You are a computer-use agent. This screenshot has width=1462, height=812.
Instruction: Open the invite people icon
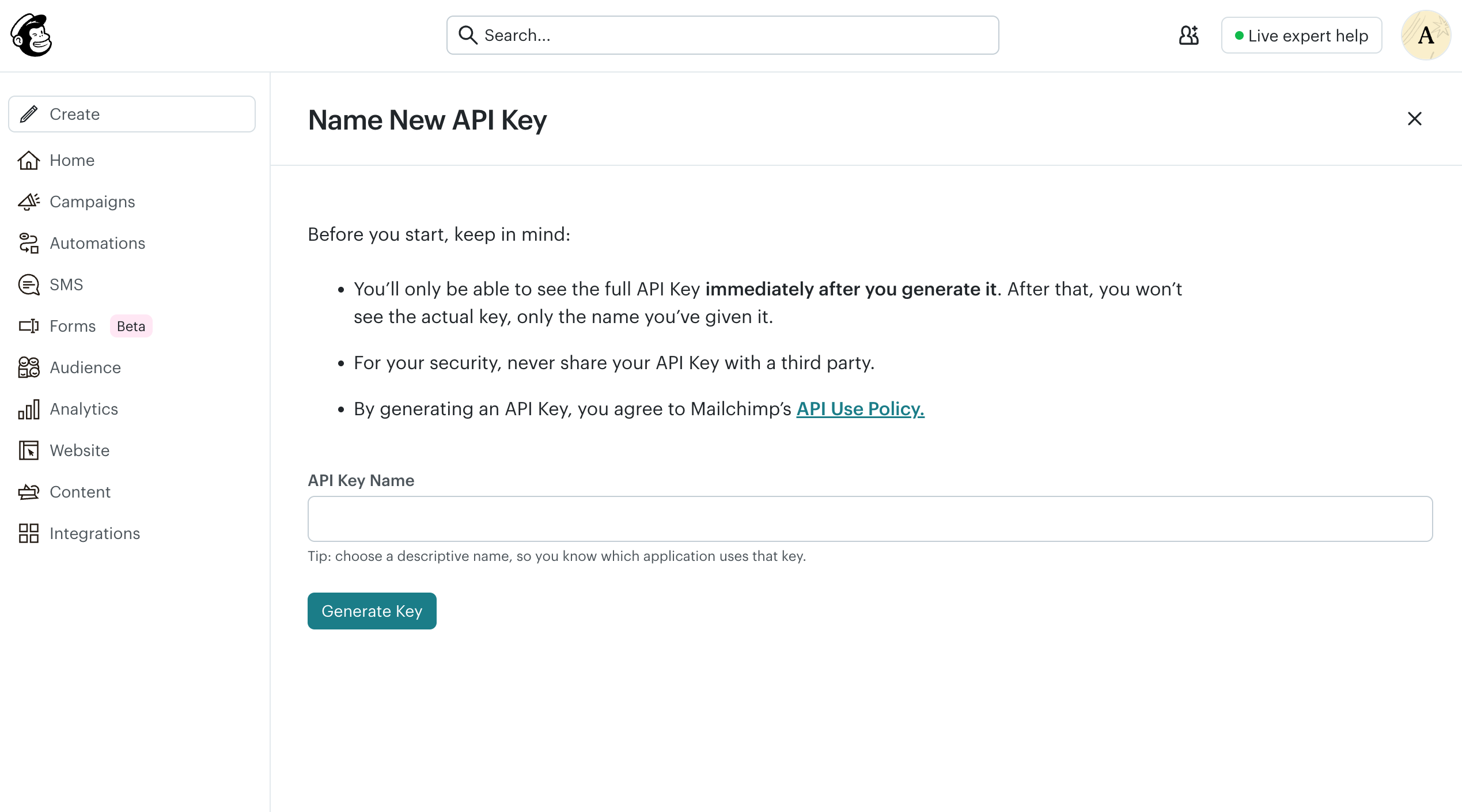click(x=1188, y=35)
